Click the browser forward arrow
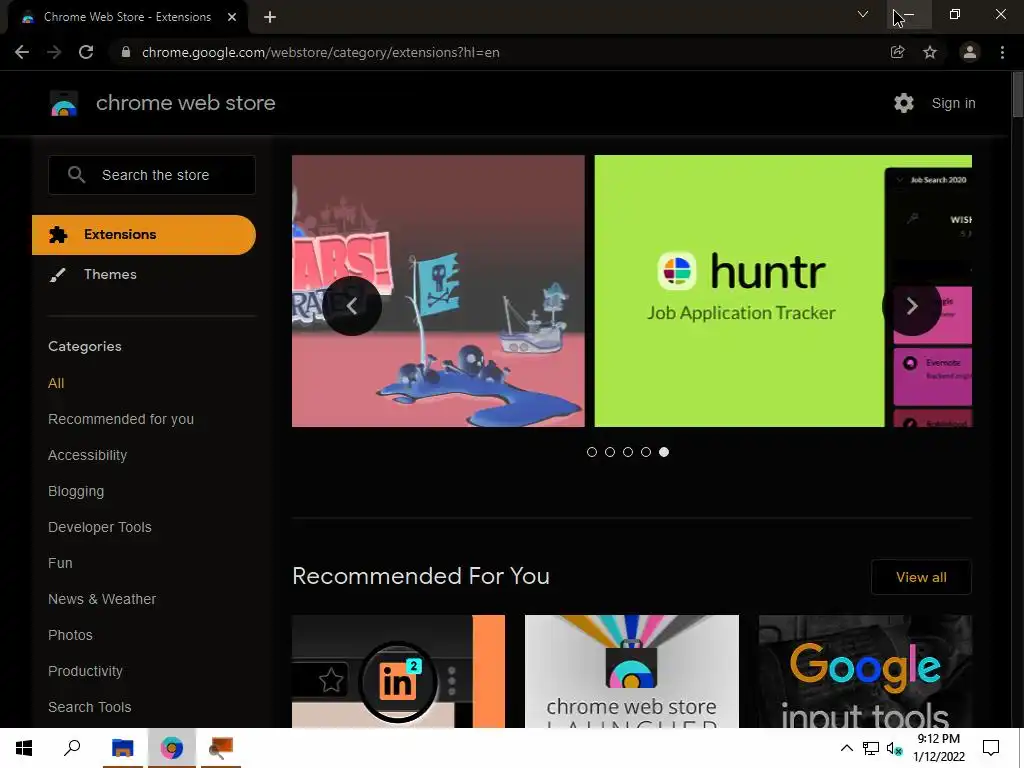This screenshot has height=768, width=1024. tap(54, 52)
